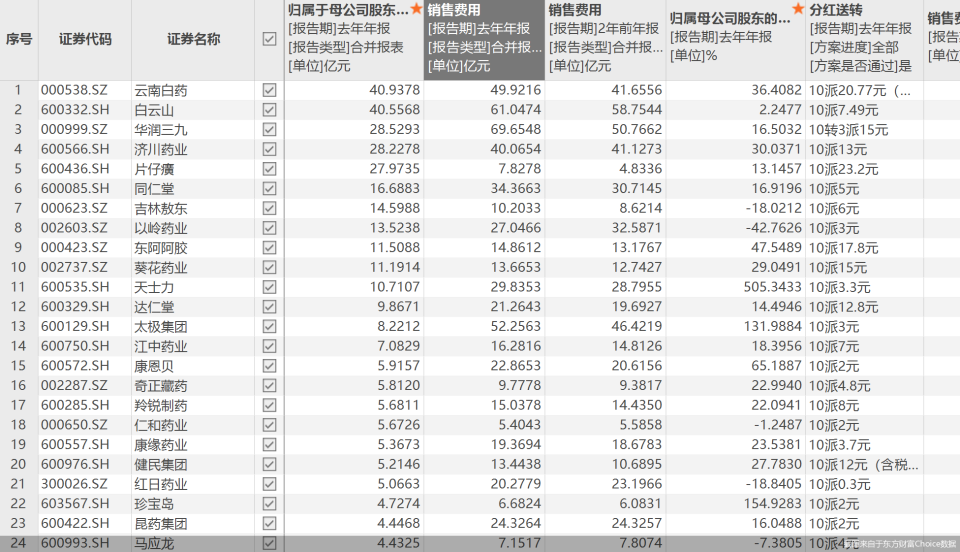Click value 154.9283 in 珍宝岛 row
The height and width of the screenshot is (552, 960).
pyautogui.click(x=772, y=504)
